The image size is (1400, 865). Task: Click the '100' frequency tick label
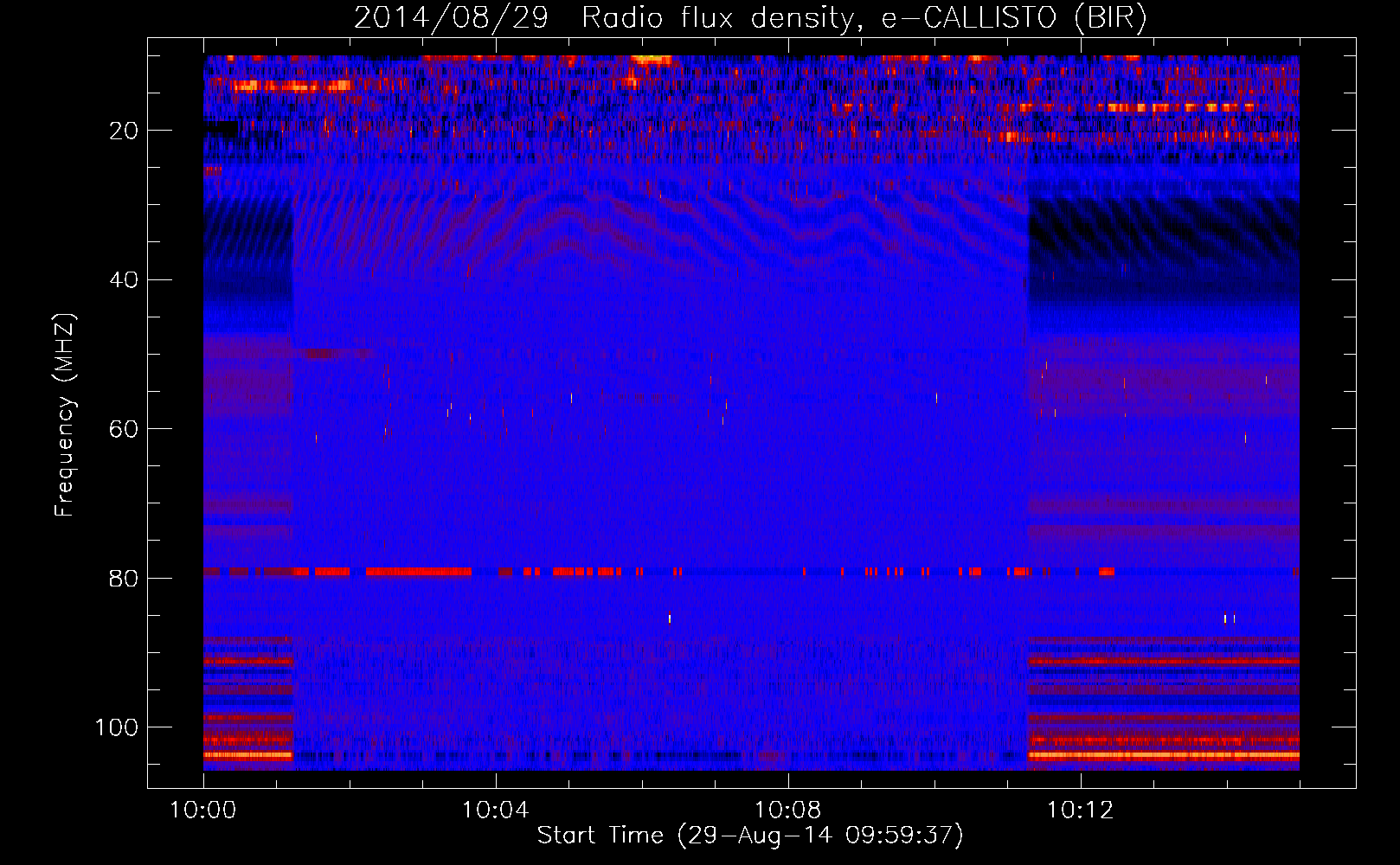(117, 727)
